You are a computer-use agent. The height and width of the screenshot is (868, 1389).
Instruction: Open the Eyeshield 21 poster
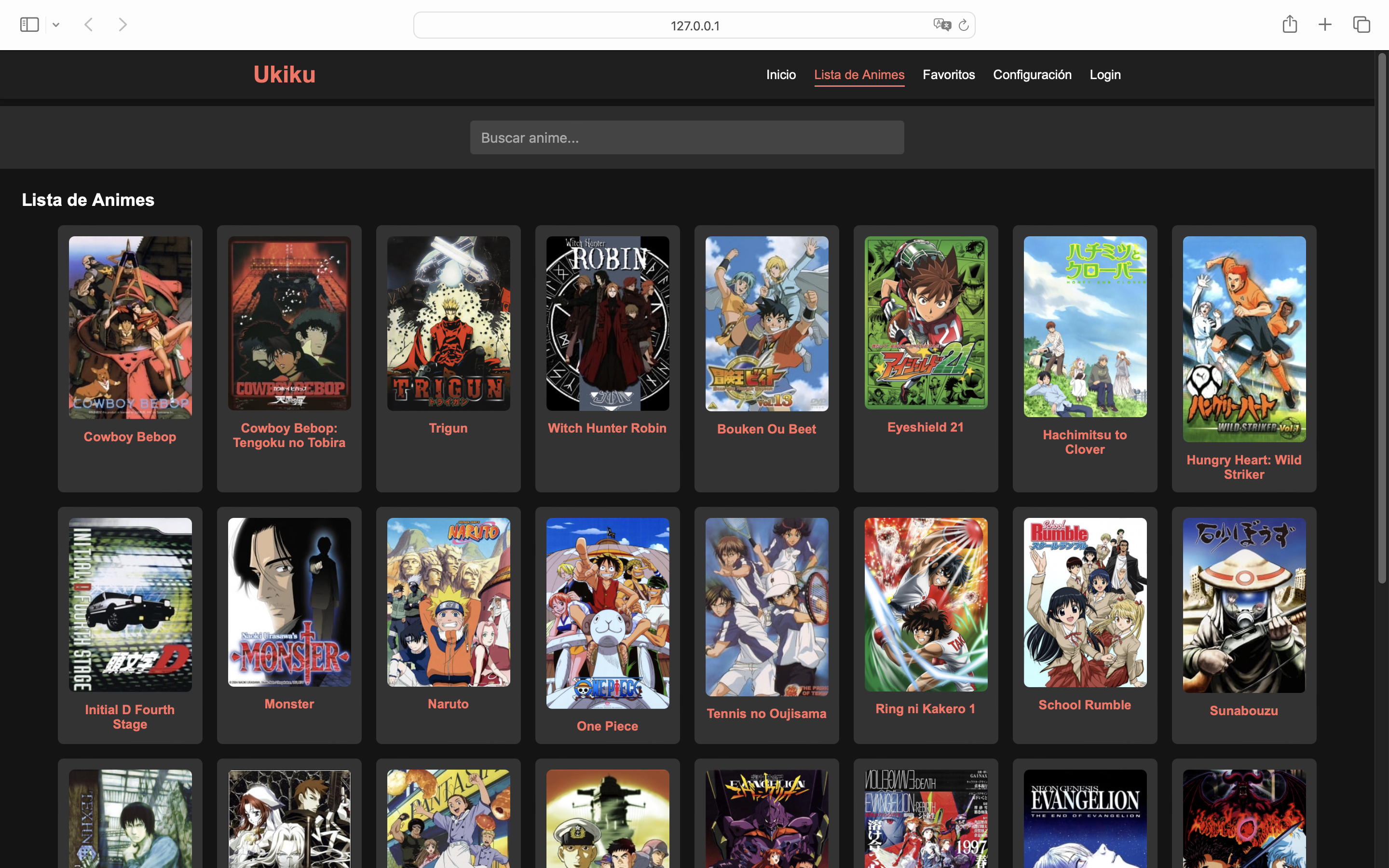click(x=926, y=323)
